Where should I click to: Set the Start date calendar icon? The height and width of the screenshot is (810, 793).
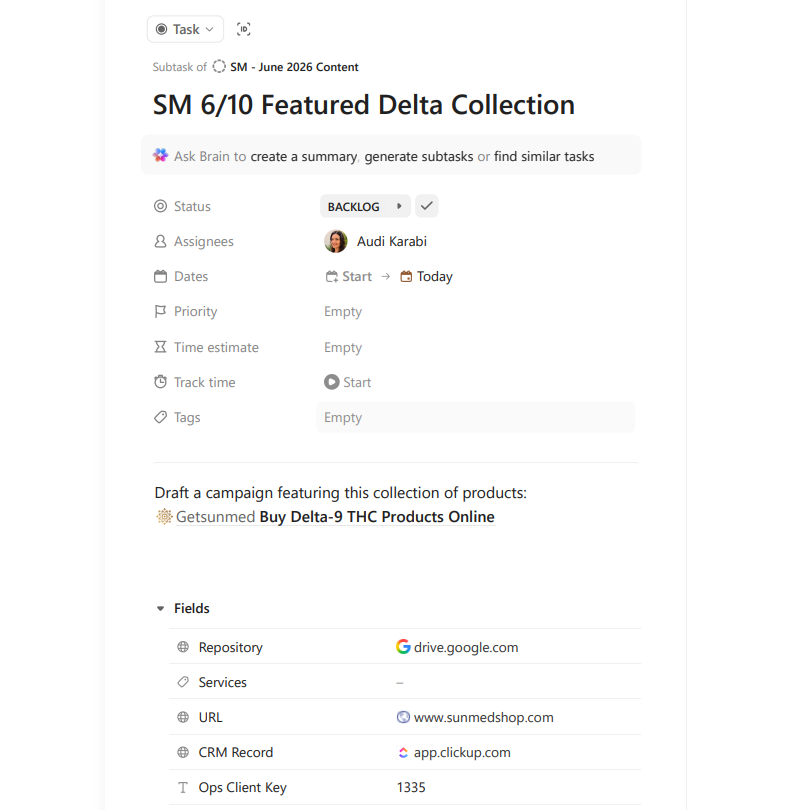[332, 276]
